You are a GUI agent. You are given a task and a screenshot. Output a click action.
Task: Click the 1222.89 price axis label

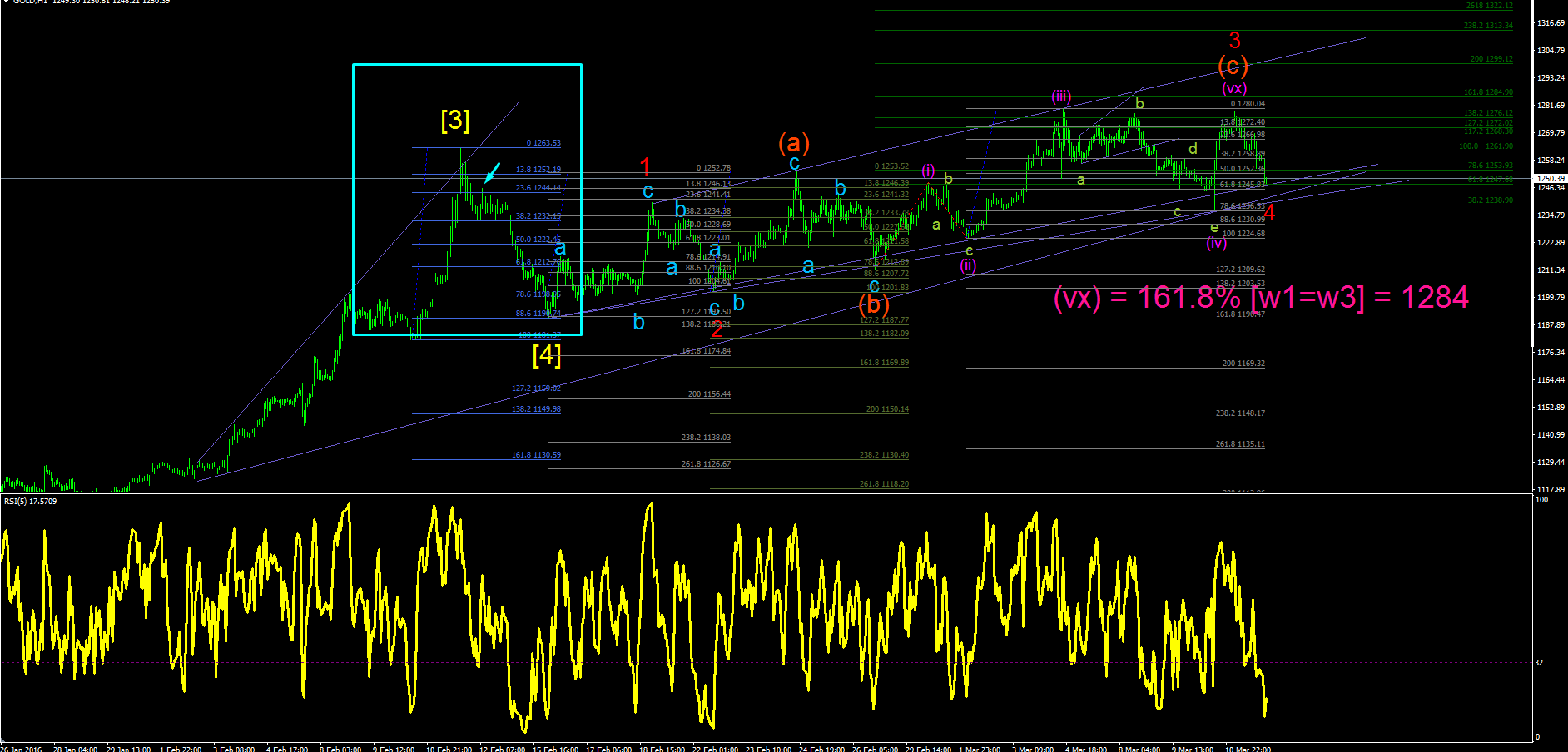coord(1551,243)
